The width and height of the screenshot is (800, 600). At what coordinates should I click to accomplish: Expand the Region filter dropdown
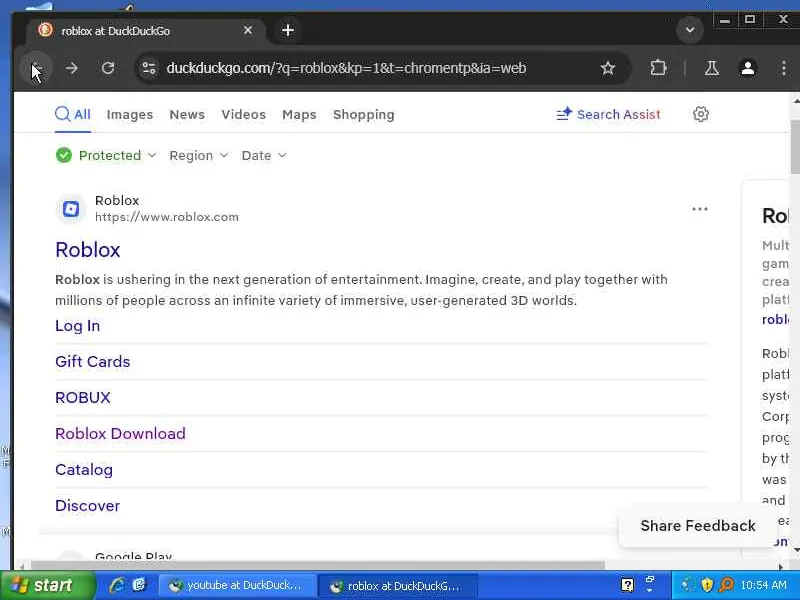click(198, 155)
